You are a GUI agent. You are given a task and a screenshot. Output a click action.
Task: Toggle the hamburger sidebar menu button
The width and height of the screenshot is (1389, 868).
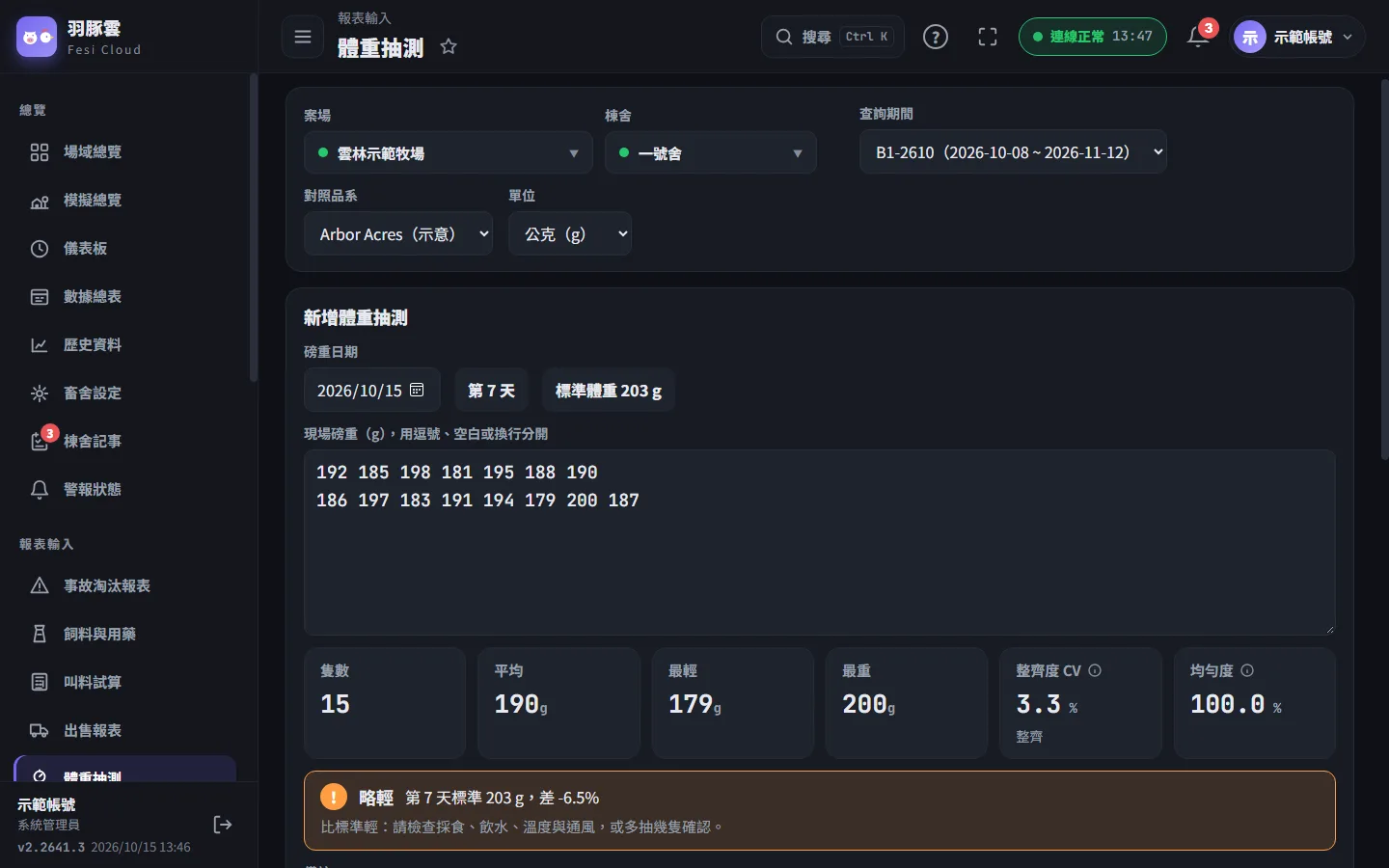tap(303, 37)
